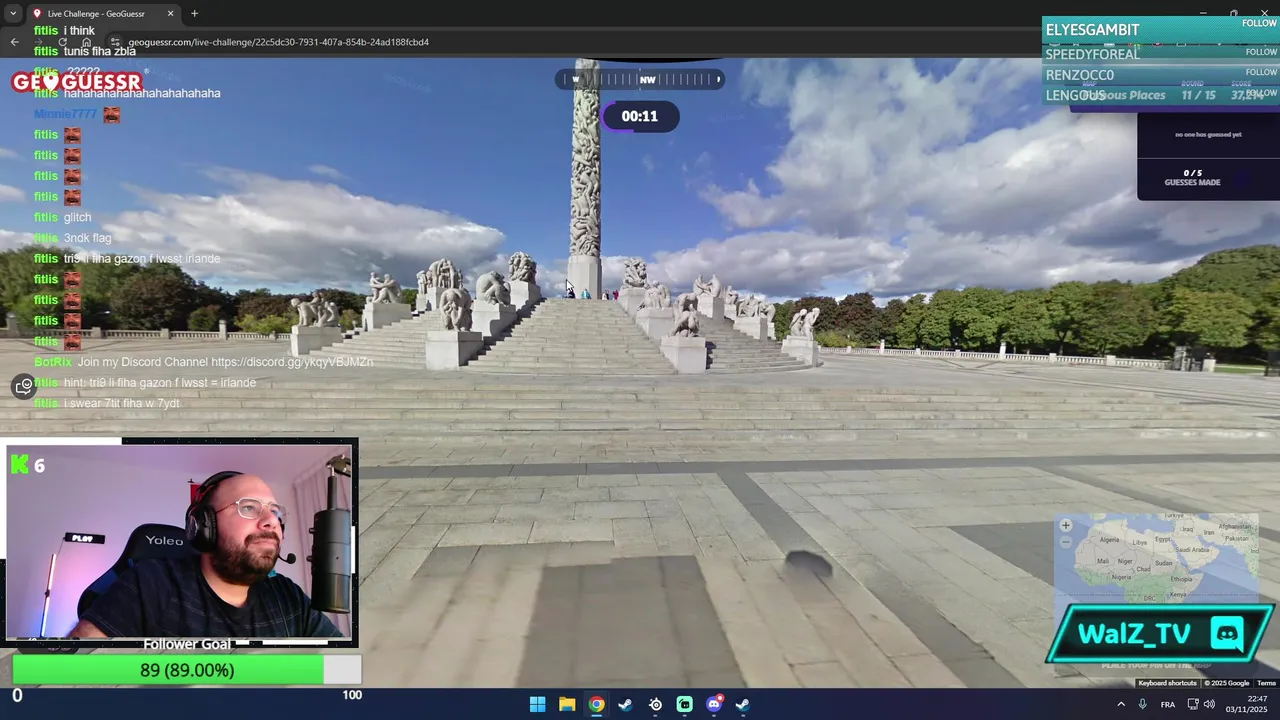Follow ELYESGAMBIT in the overlay
The image size is (1280, 720).
point(1260,23)
